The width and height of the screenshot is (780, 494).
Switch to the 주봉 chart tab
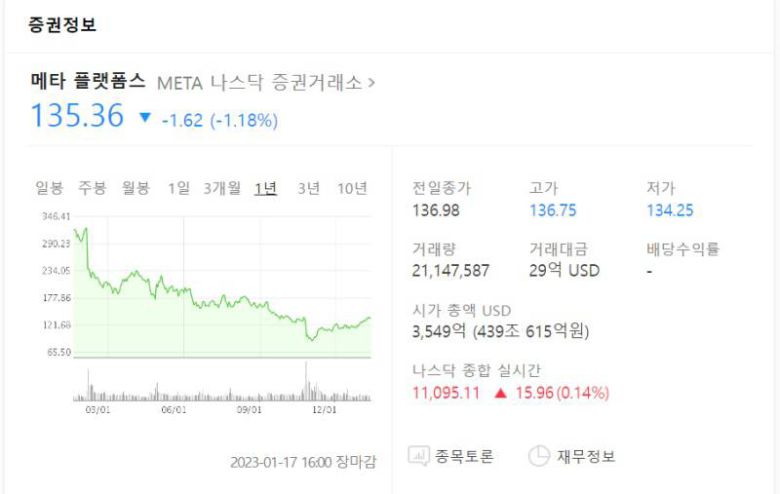click(92, 188)
